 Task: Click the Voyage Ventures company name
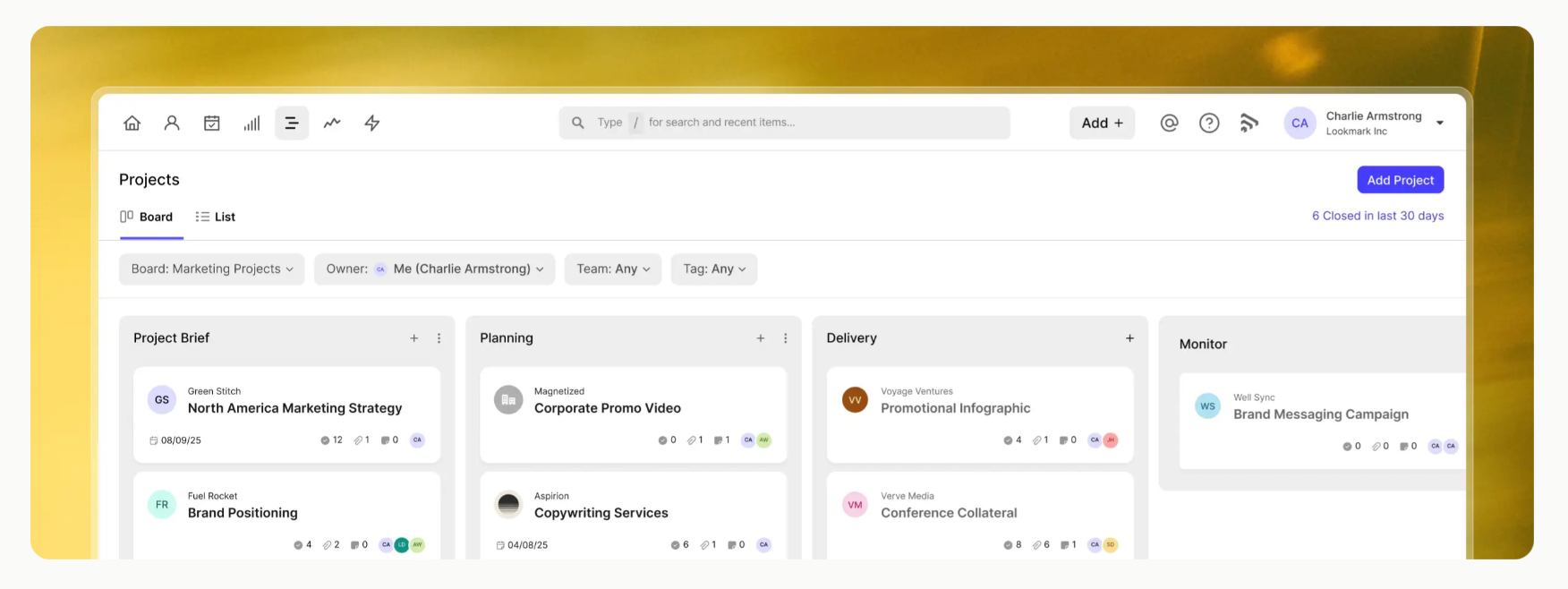point(916,391)
